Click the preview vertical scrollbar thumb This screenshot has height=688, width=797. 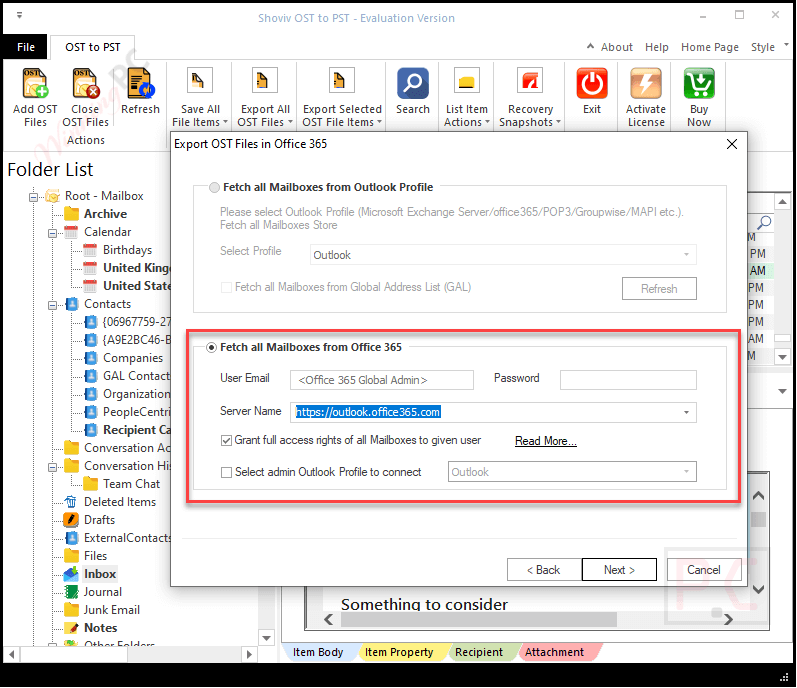tap(758, 519)
